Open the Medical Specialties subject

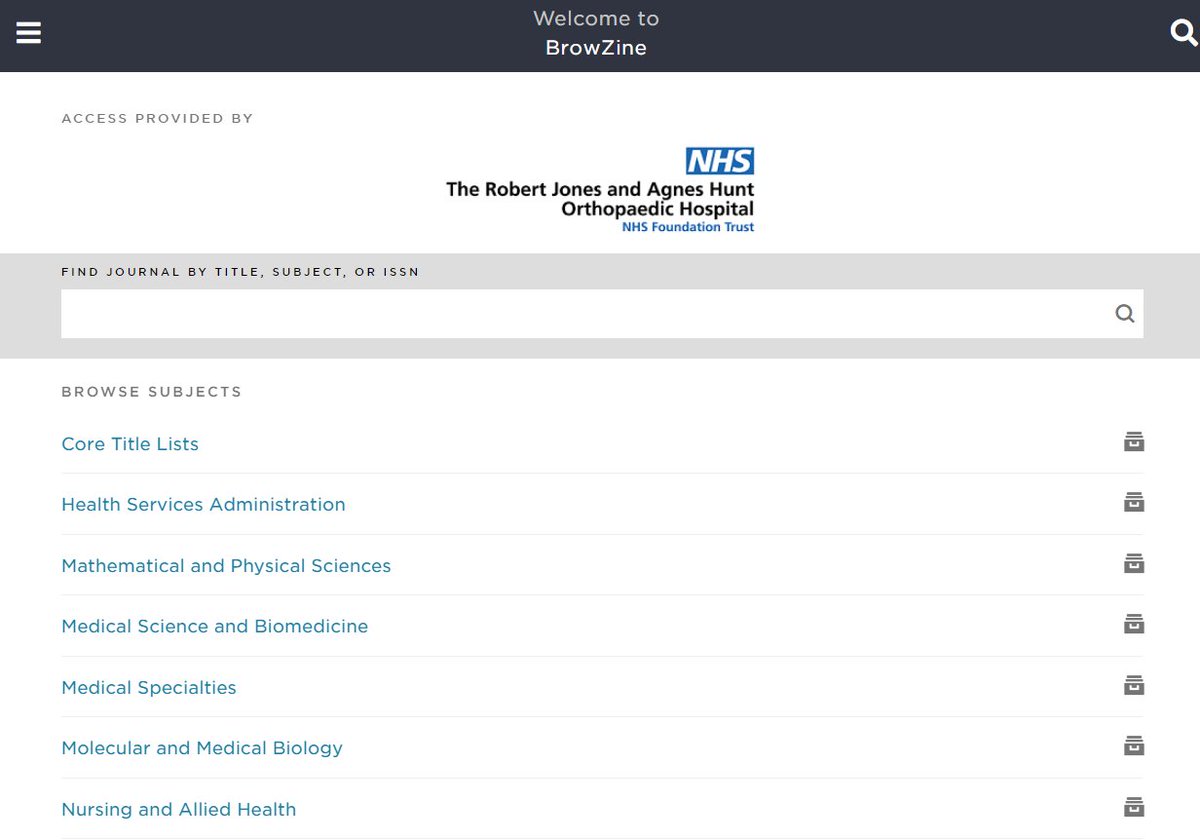pyautogui.click(x=149, y=688)
